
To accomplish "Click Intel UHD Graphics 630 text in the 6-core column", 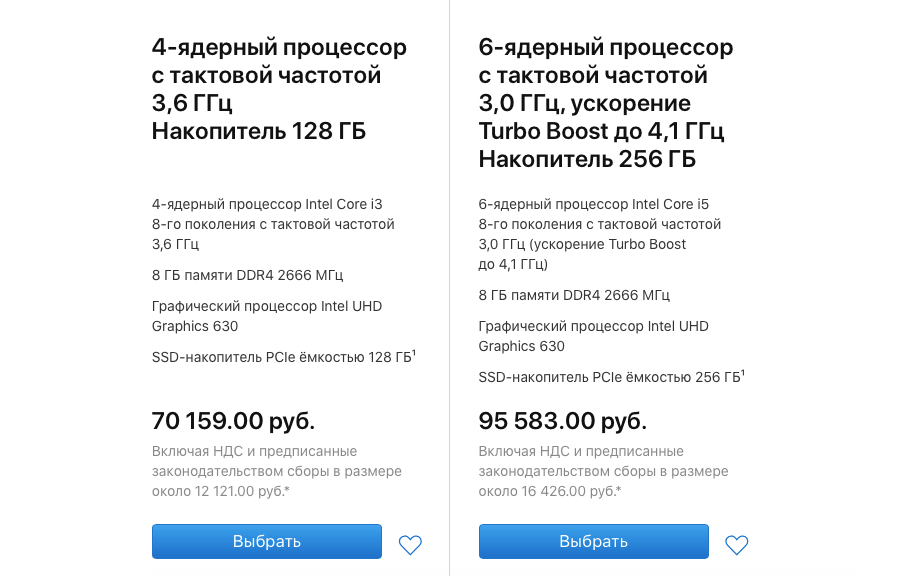I will [x=594, y=336].
